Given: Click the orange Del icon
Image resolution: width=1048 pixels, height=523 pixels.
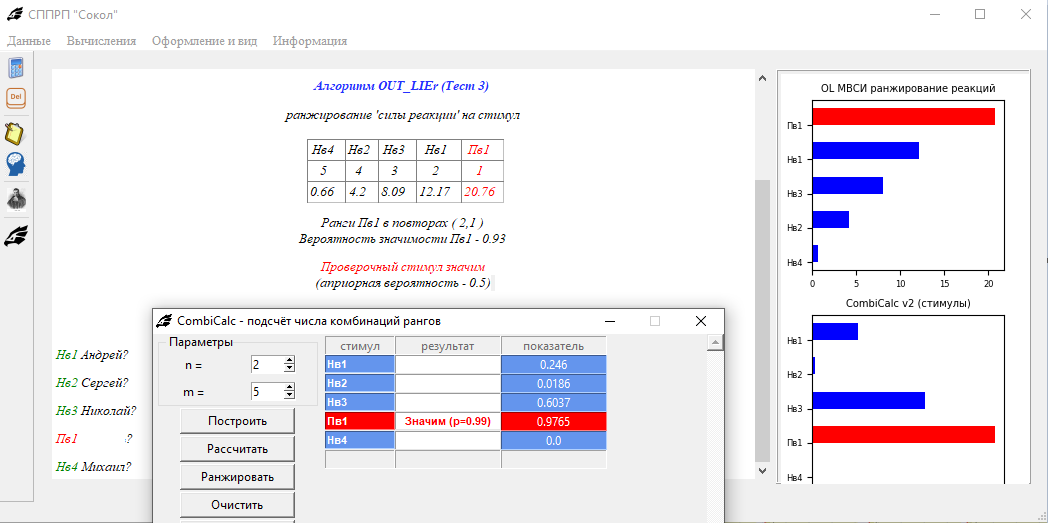Looking at the screenshot, I should 16,98.
